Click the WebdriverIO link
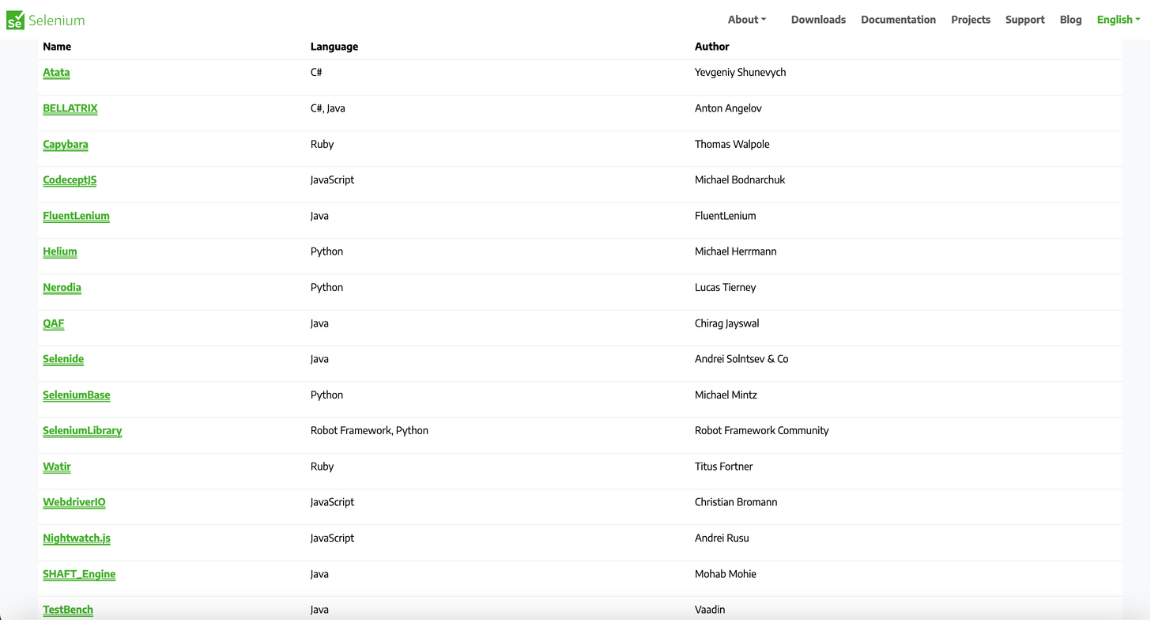Screen dimensions: 1150x620 [x=74, y=502]
